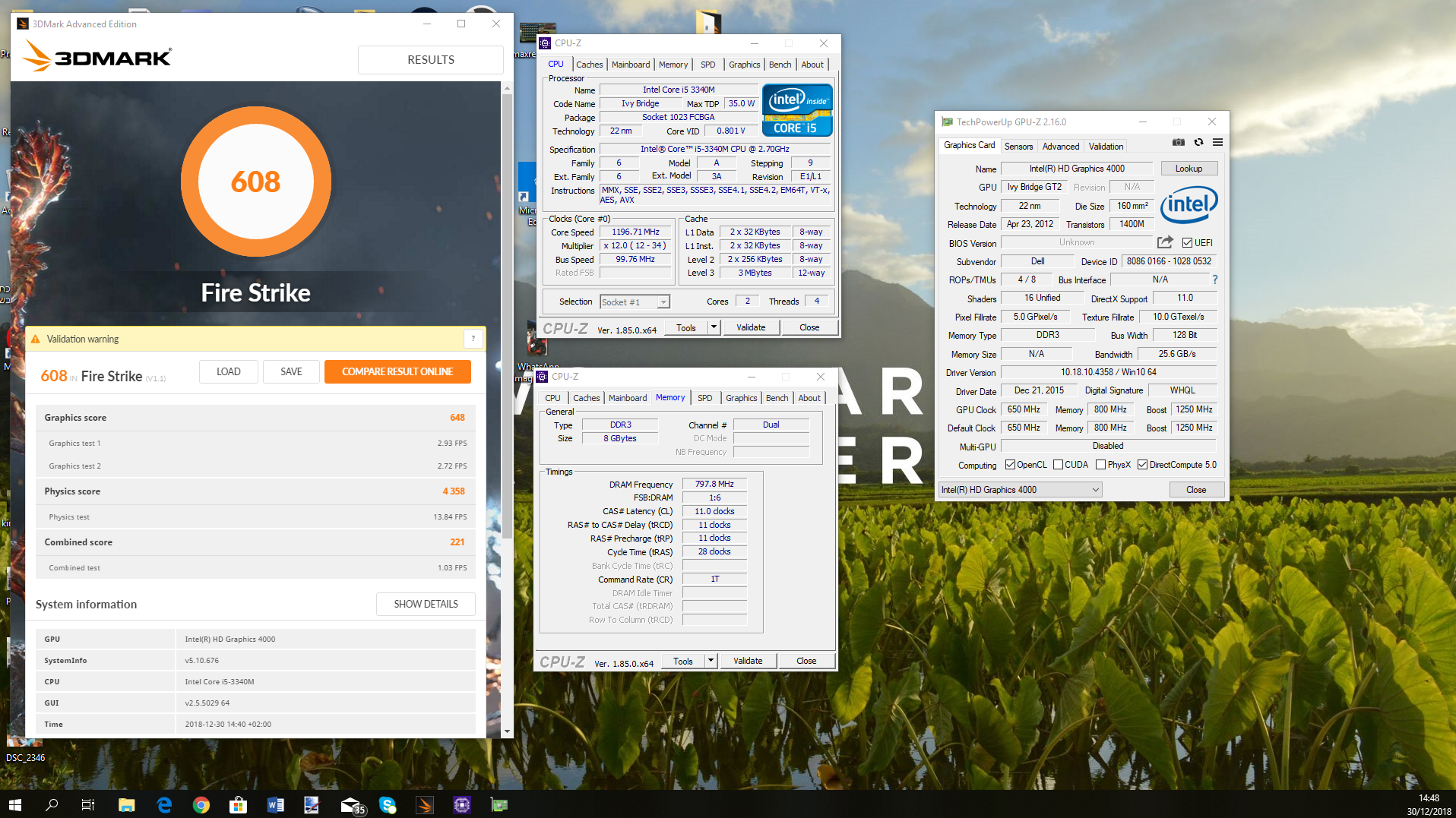Screen dimensions: 1456x818
Task: Open Tools dropdown arrow in top CPU-Z window
Action: coord(713,327)
